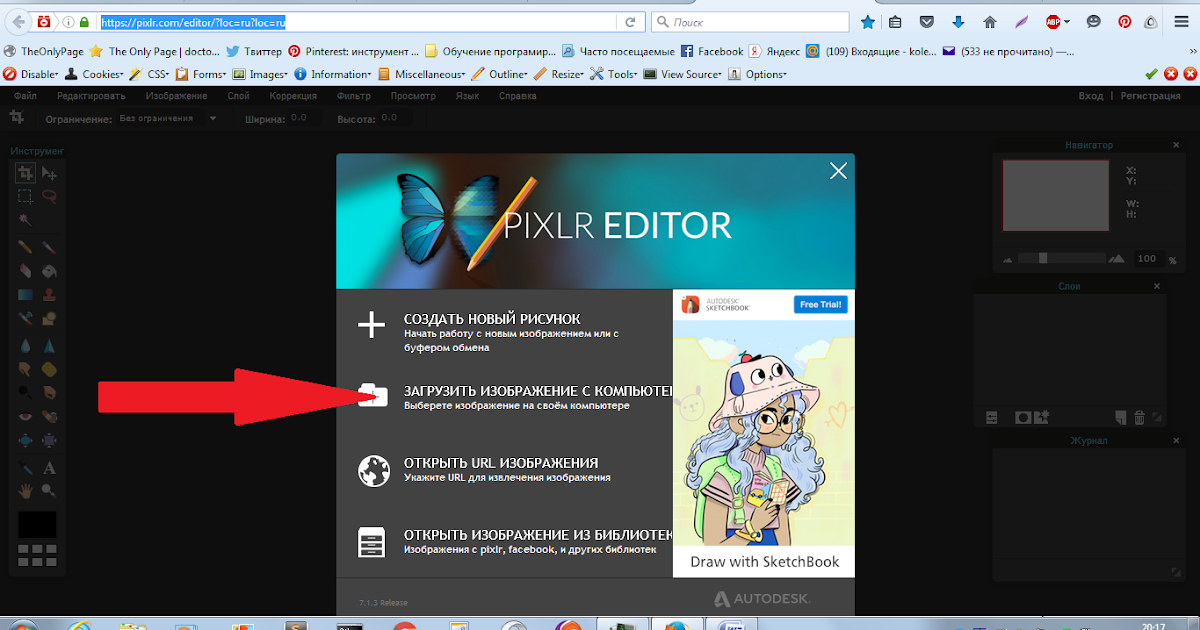Open the Facebook bookmark
The width and height of the screenshot is (1200, 630).
(x=712, y=51)
